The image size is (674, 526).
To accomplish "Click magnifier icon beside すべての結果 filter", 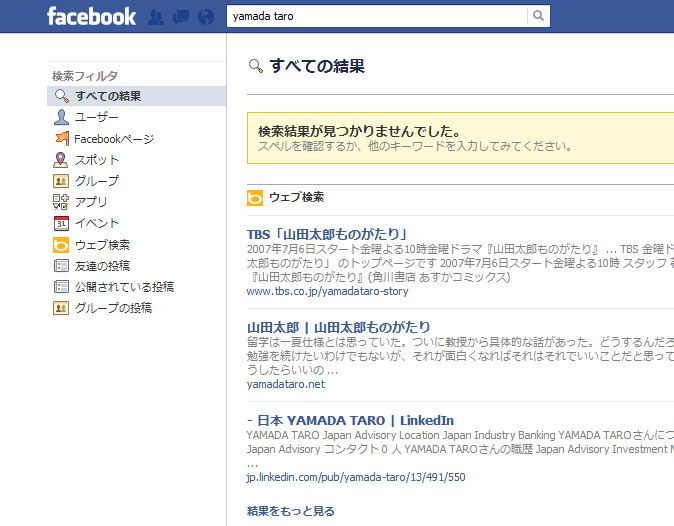I will coord(62,96).
